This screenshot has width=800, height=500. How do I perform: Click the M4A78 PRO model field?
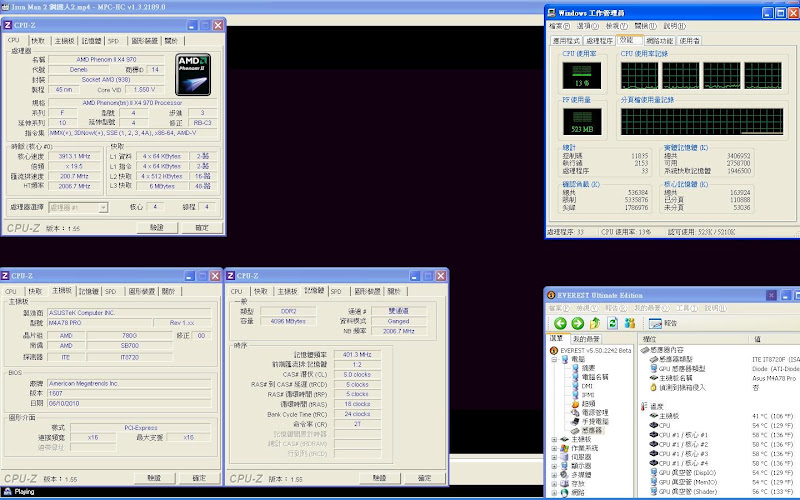[x=100, y=323]
